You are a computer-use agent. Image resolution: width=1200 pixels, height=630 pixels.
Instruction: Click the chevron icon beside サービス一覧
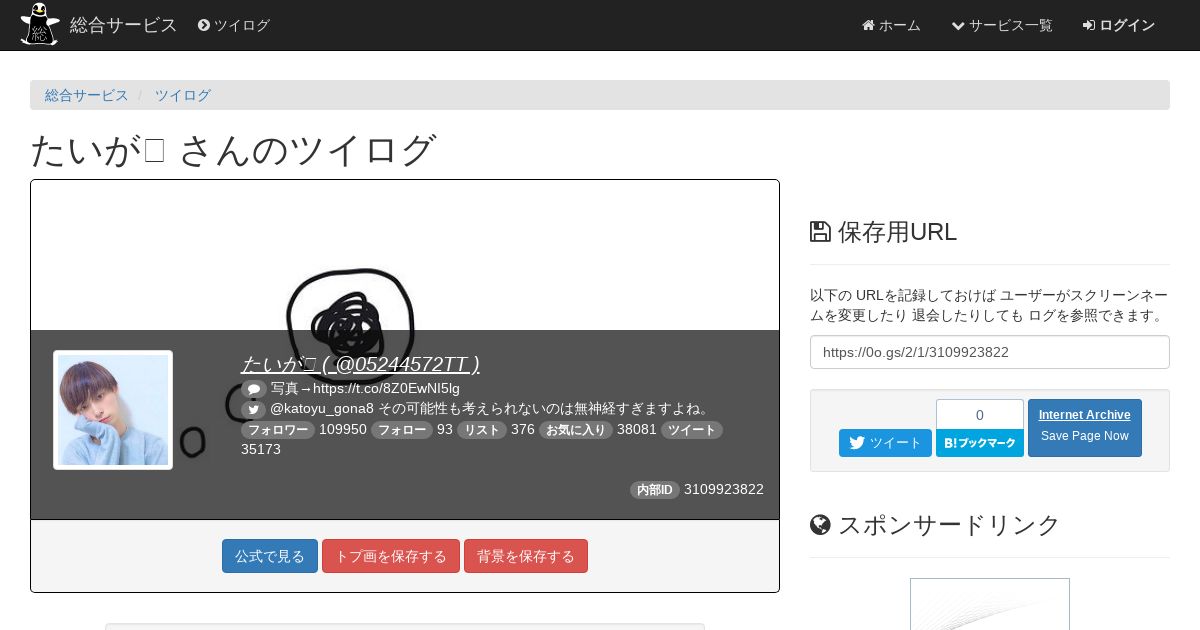pyautogui.click(x=958, y=25)
